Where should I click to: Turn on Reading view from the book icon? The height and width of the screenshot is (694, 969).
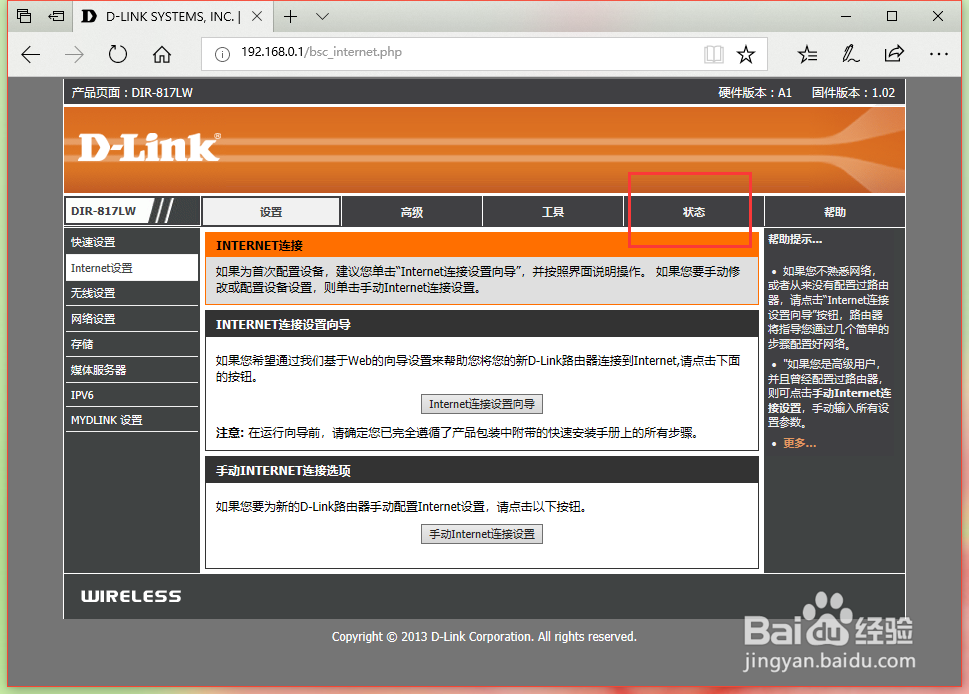pos(714,54)
